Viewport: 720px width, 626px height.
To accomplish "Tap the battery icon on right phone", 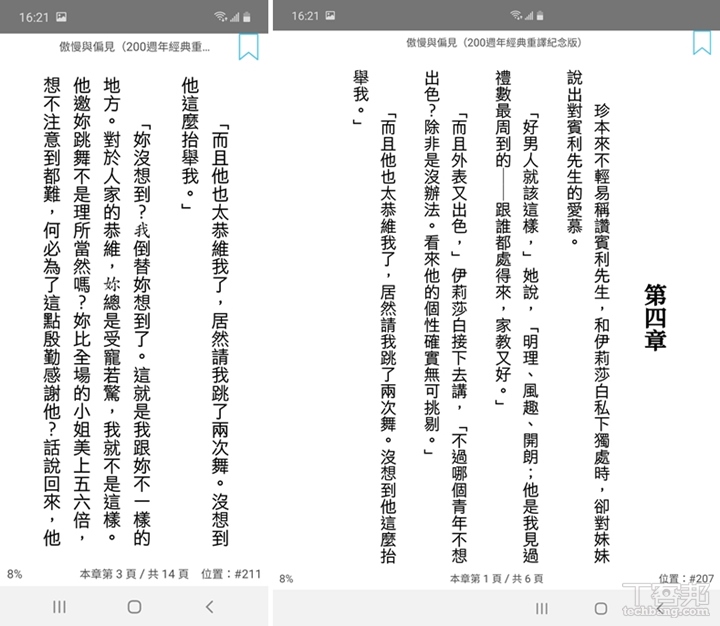I will coord(540,16).
